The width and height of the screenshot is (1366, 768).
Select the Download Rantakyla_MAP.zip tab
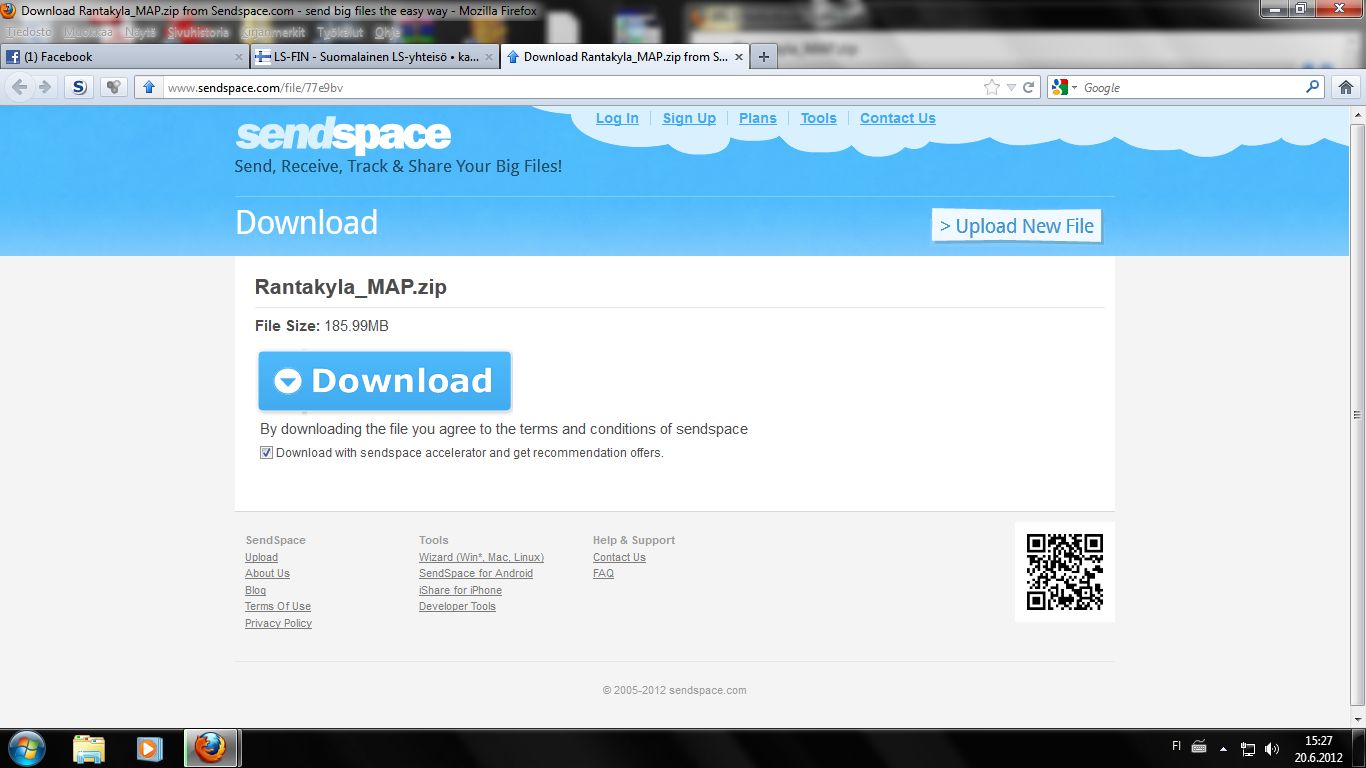click(624, 57)
